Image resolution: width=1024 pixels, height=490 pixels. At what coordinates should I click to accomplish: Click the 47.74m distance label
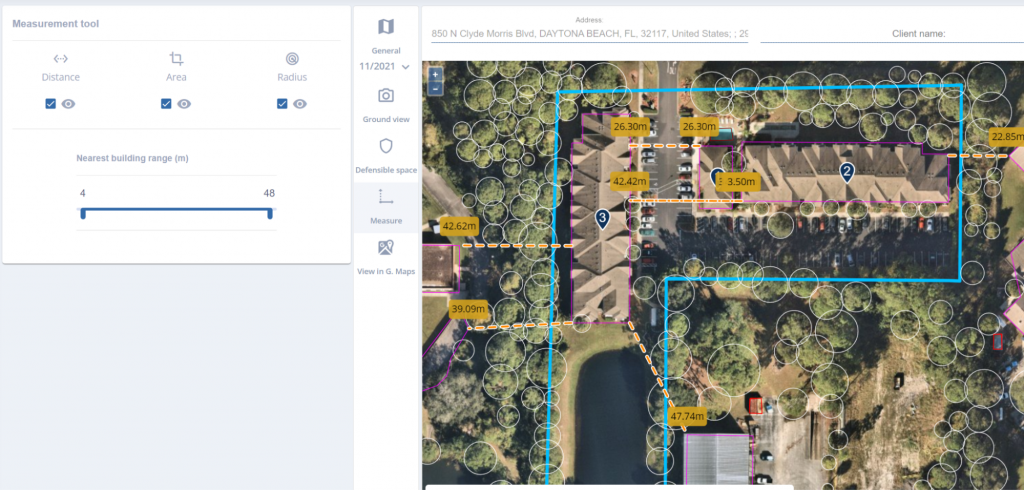tap(688, 416)
